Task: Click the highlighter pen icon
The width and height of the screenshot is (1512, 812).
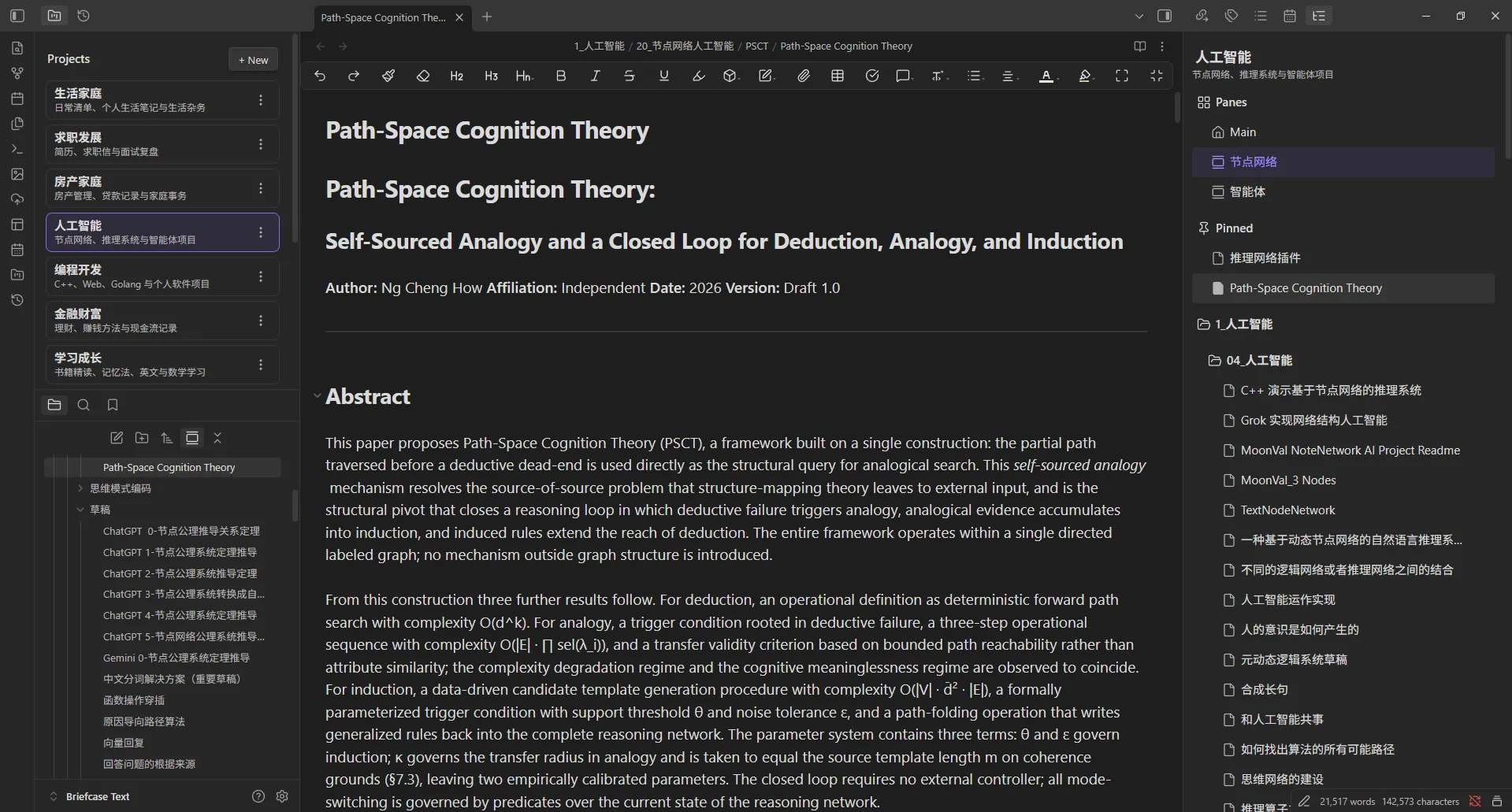Action: [698, 76]
